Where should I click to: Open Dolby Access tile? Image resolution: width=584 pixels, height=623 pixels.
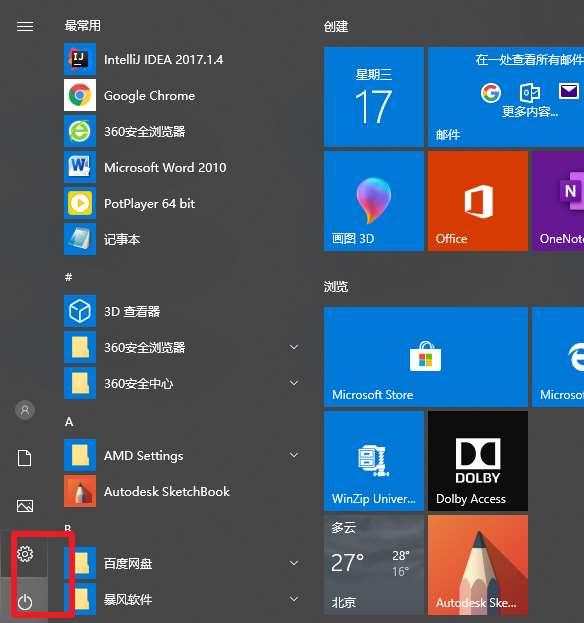tap(478, 461)
